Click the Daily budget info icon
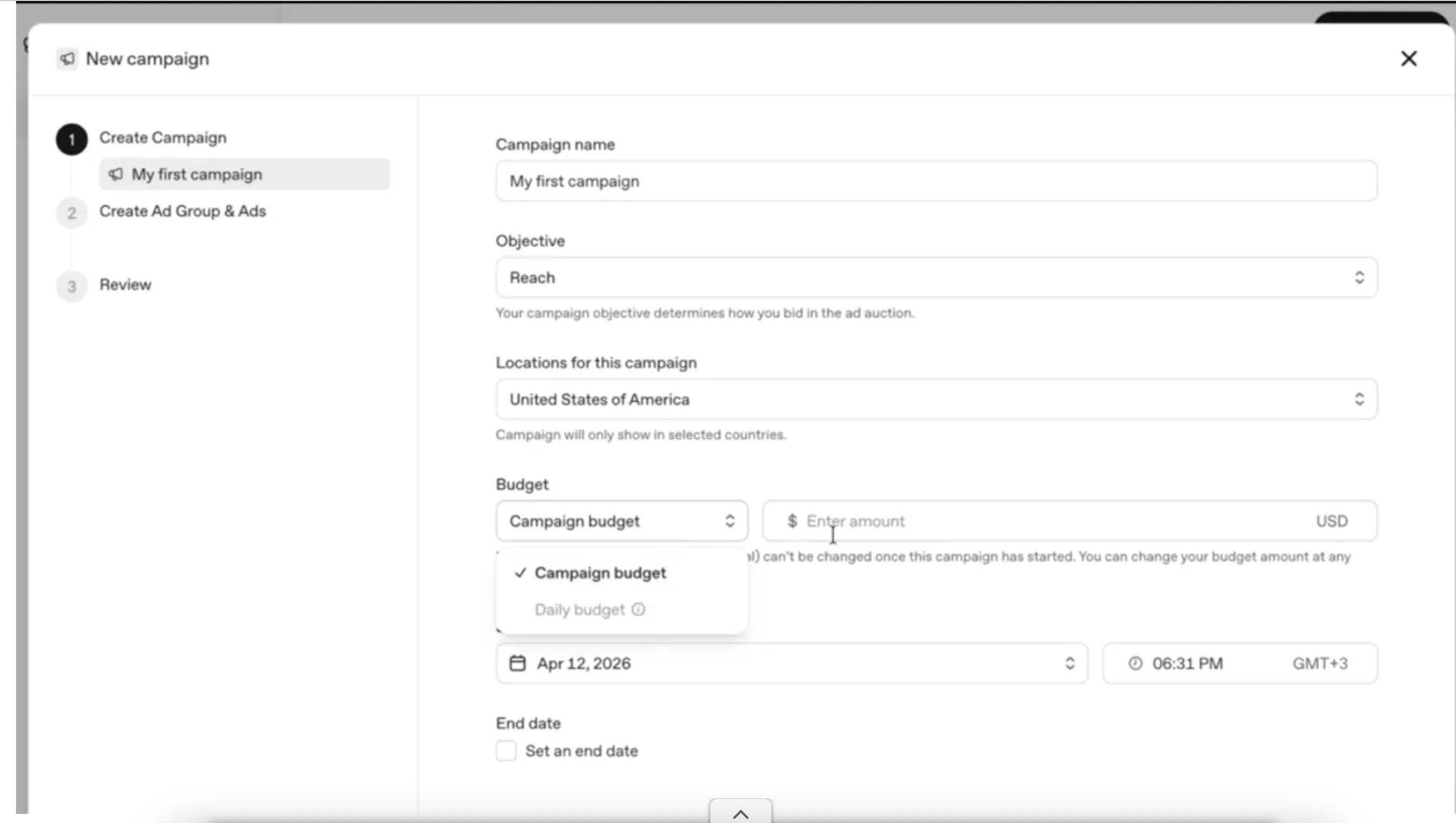 point(638,609)
